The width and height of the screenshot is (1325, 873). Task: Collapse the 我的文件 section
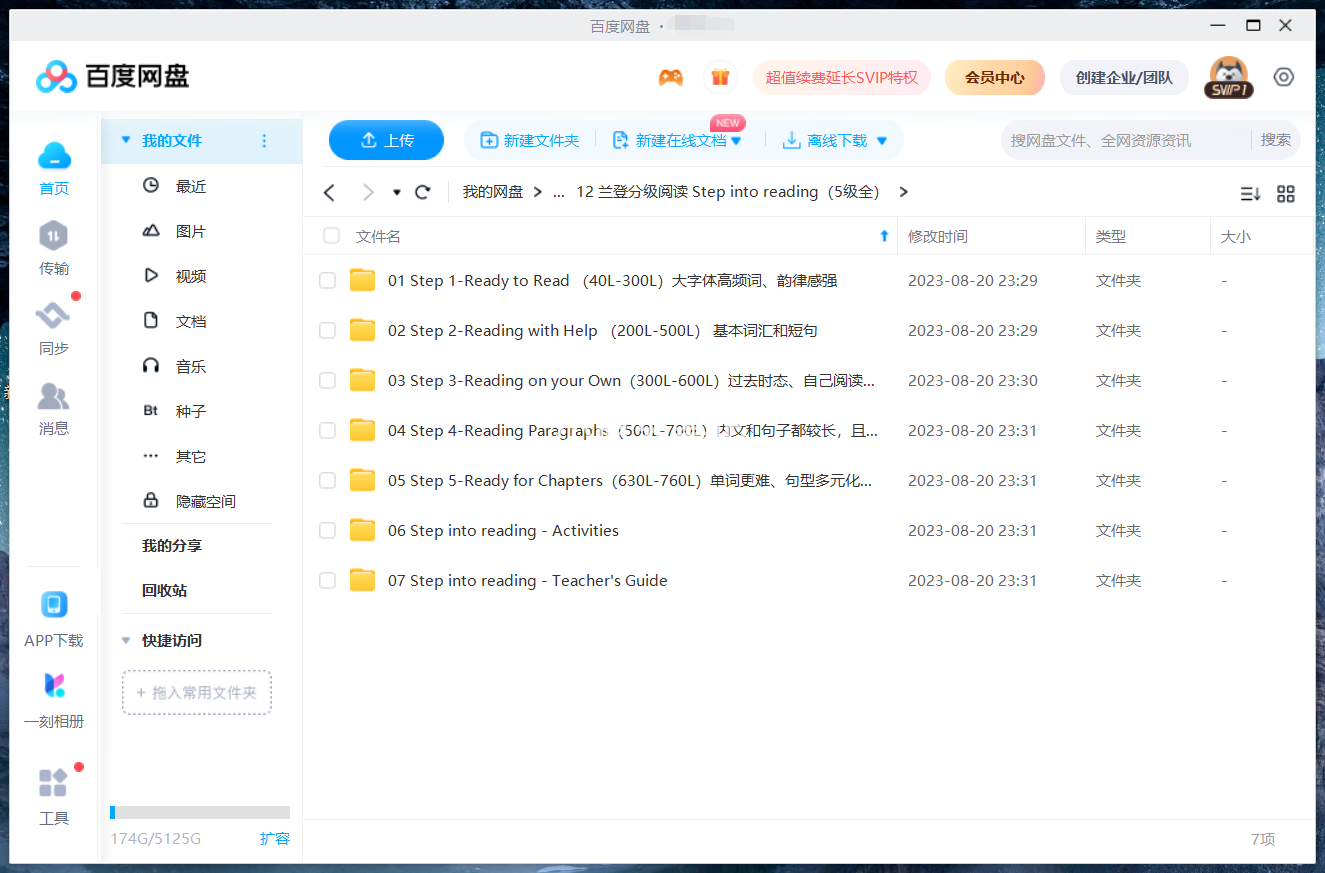(x=124, y=141)
